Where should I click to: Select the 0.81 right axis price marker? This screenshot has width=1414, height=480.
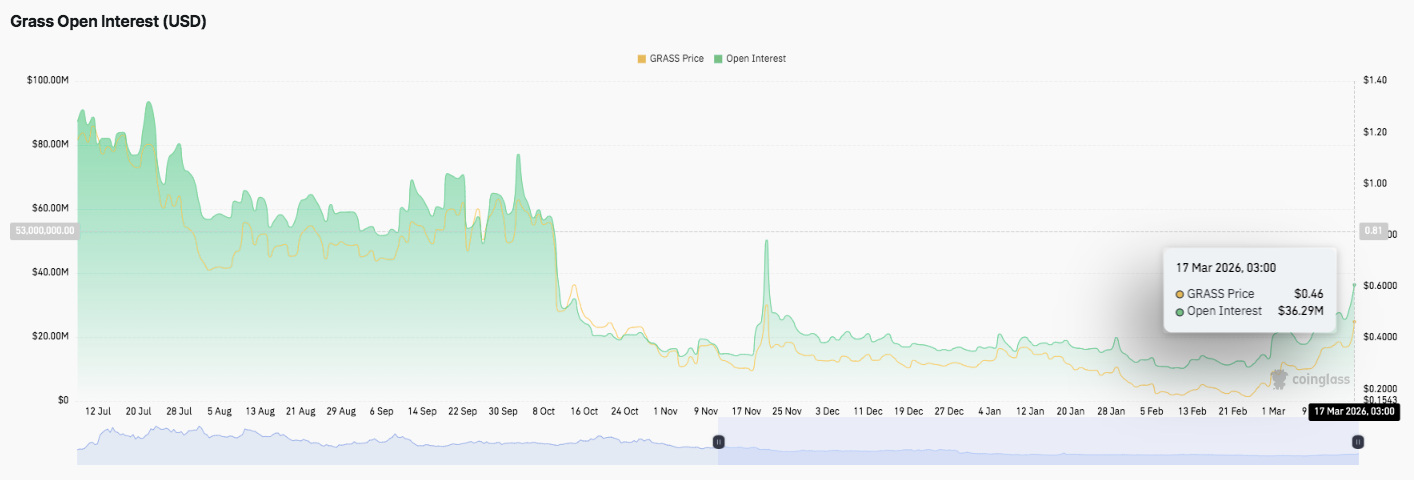coord(1371,231)
